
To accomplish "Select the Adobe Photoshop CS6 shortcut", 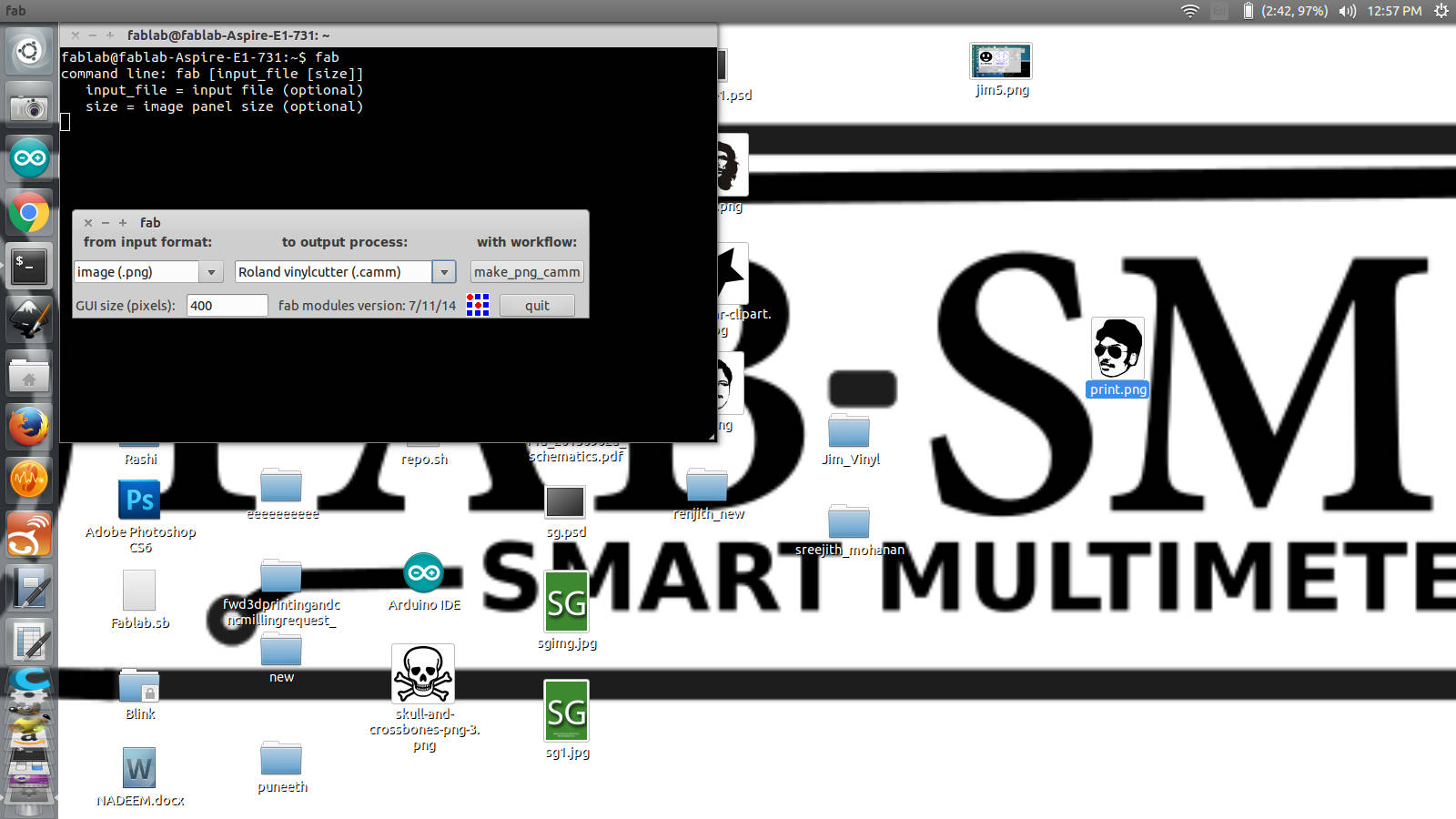I will [x=140, y=516].
